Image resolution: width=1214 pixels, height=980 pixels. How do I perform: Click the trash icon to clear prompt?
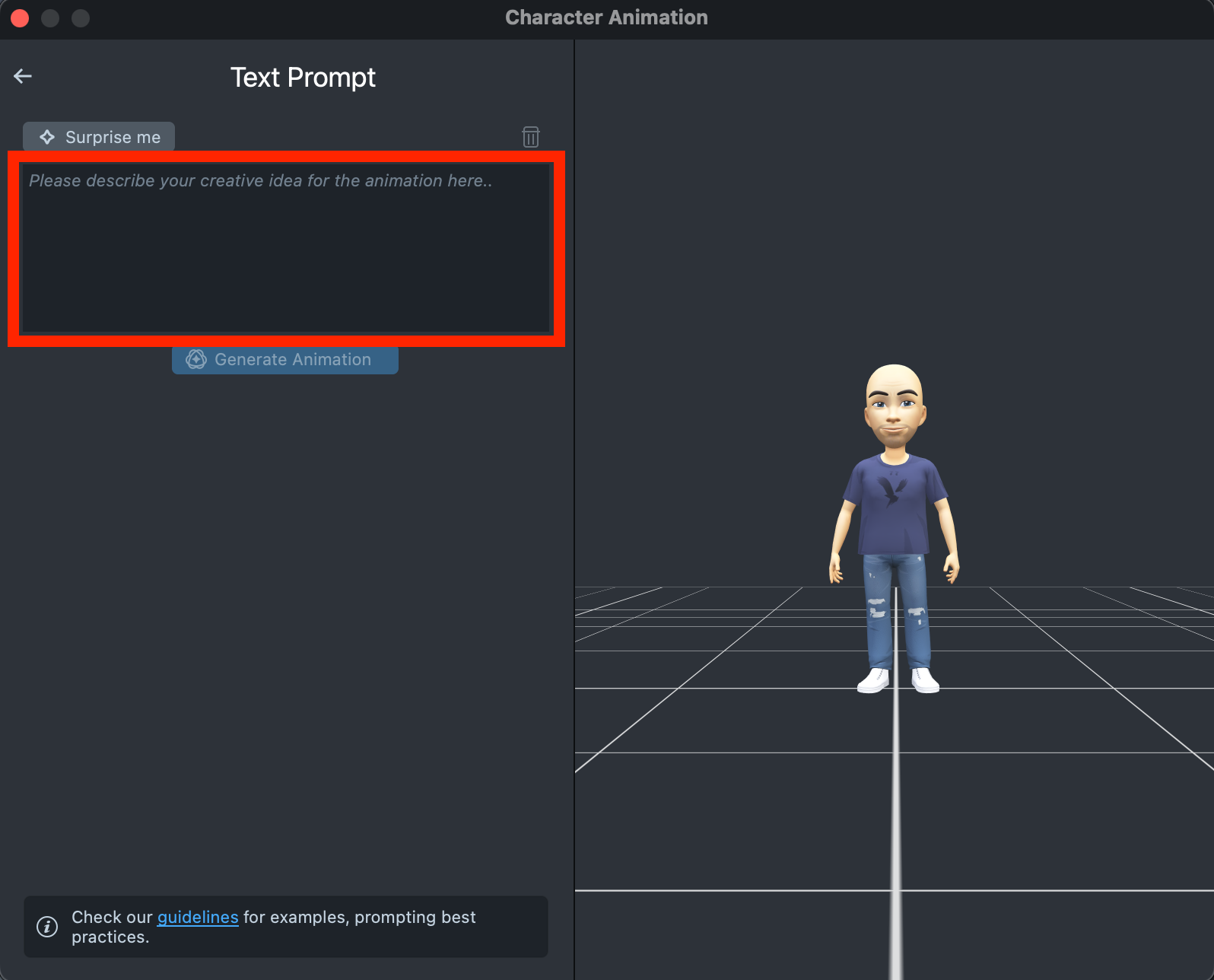(530, 137)
